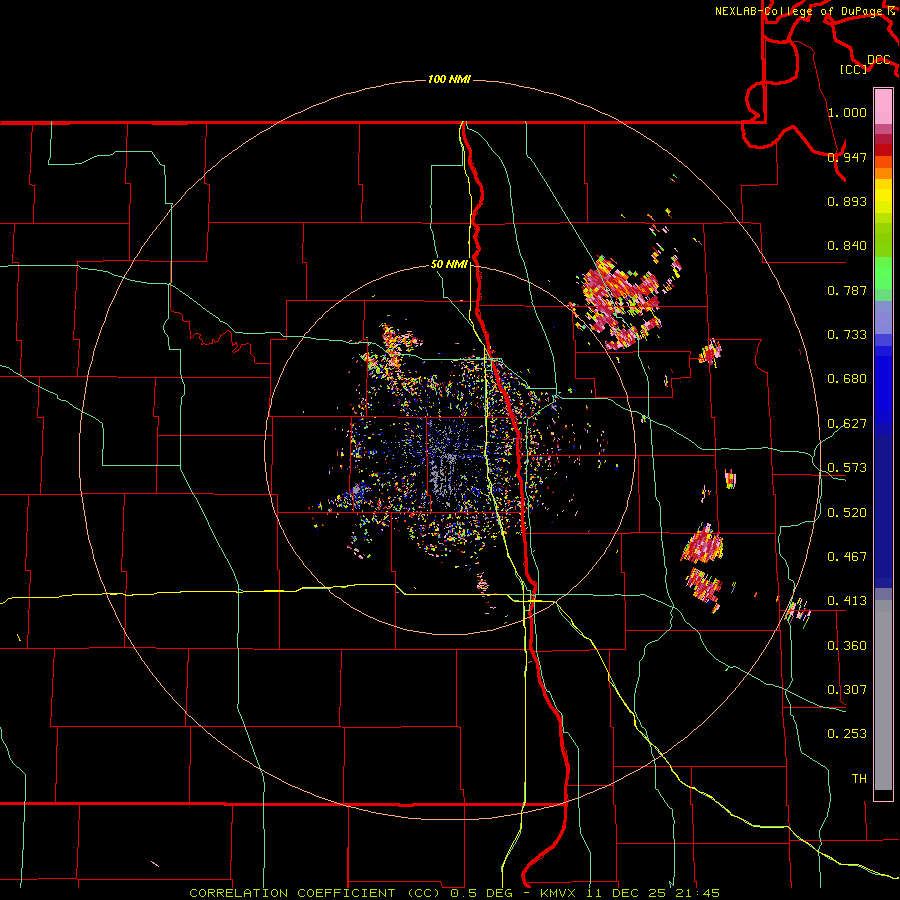900x900 pixels.
Task: Select the 0.307 scale value
Action: 847,690
